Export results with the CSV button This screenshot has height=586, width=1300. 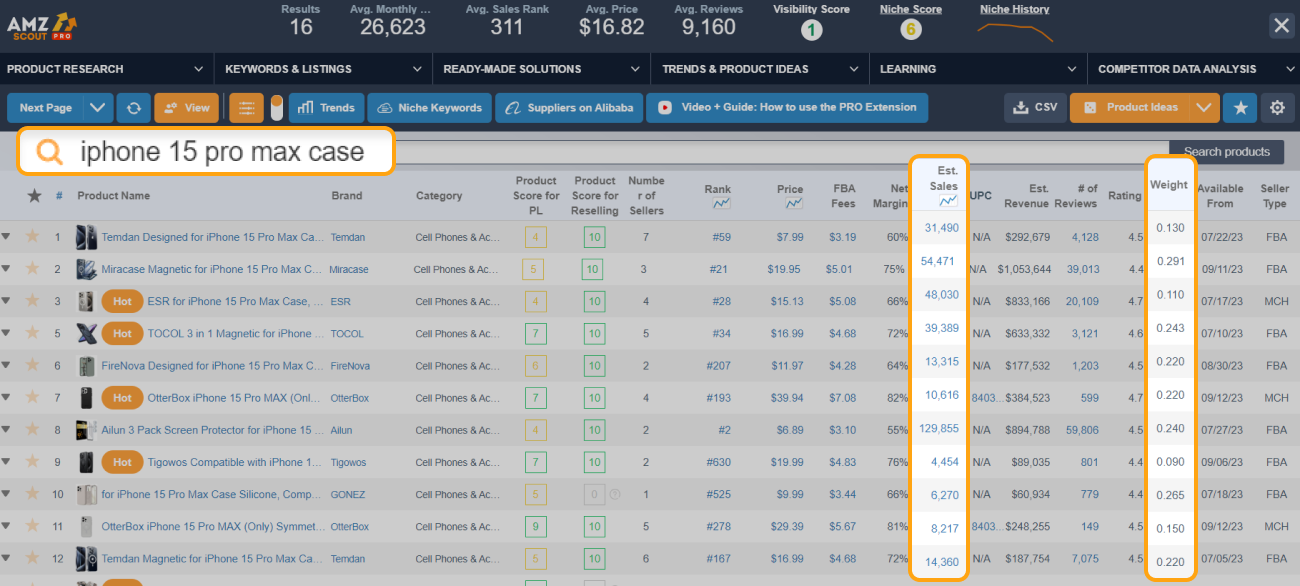tap(1035, 108)
